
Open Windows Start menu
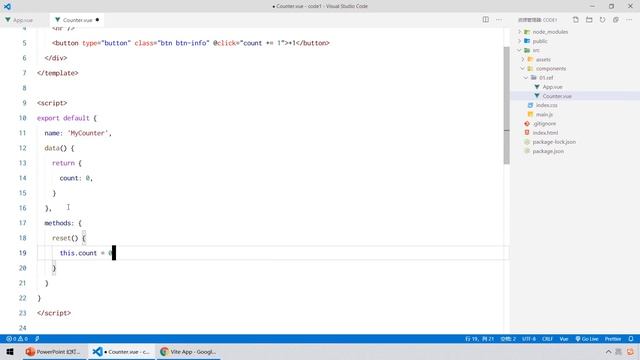10,351
